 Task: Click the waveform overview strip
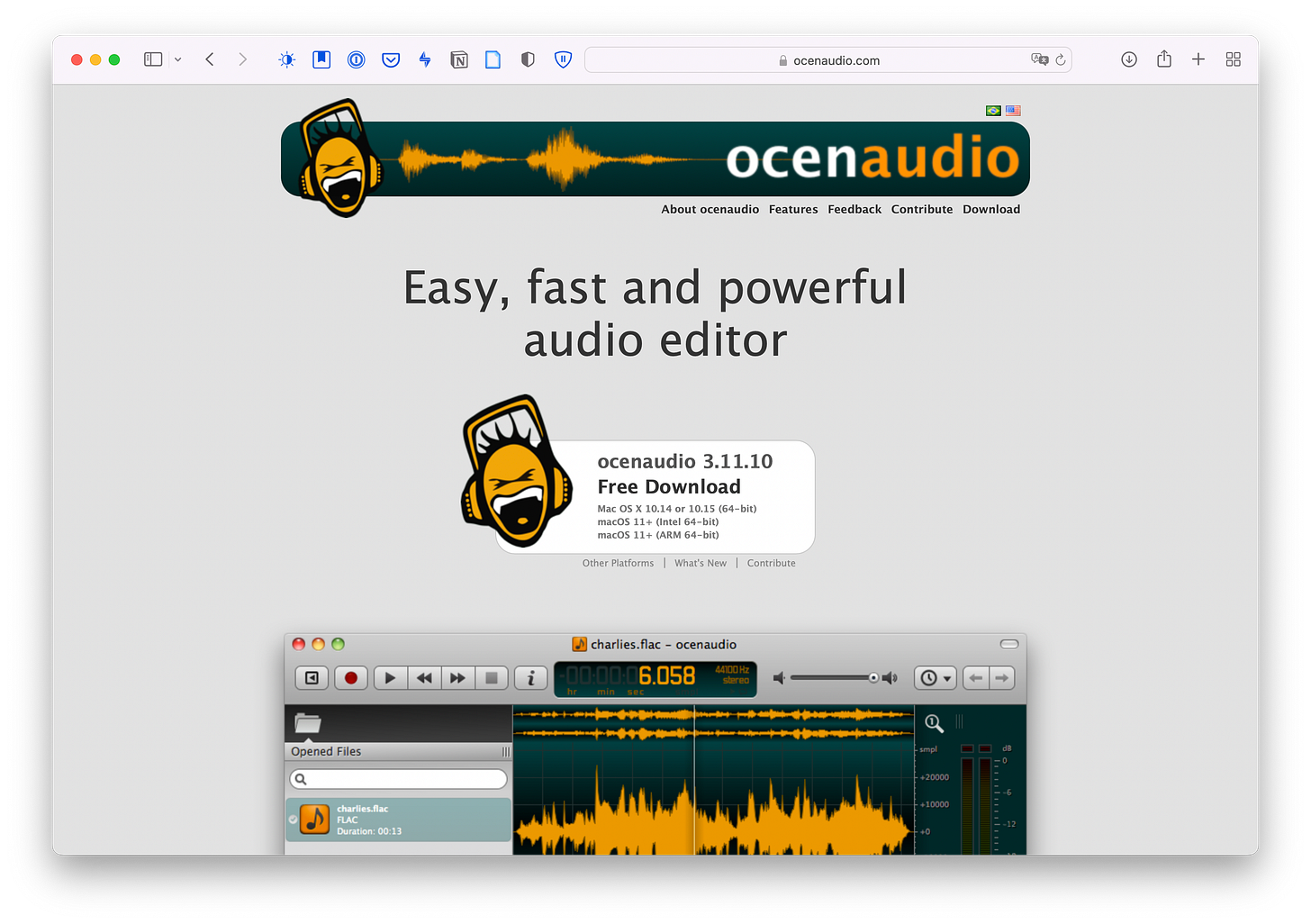coord(713,723)
